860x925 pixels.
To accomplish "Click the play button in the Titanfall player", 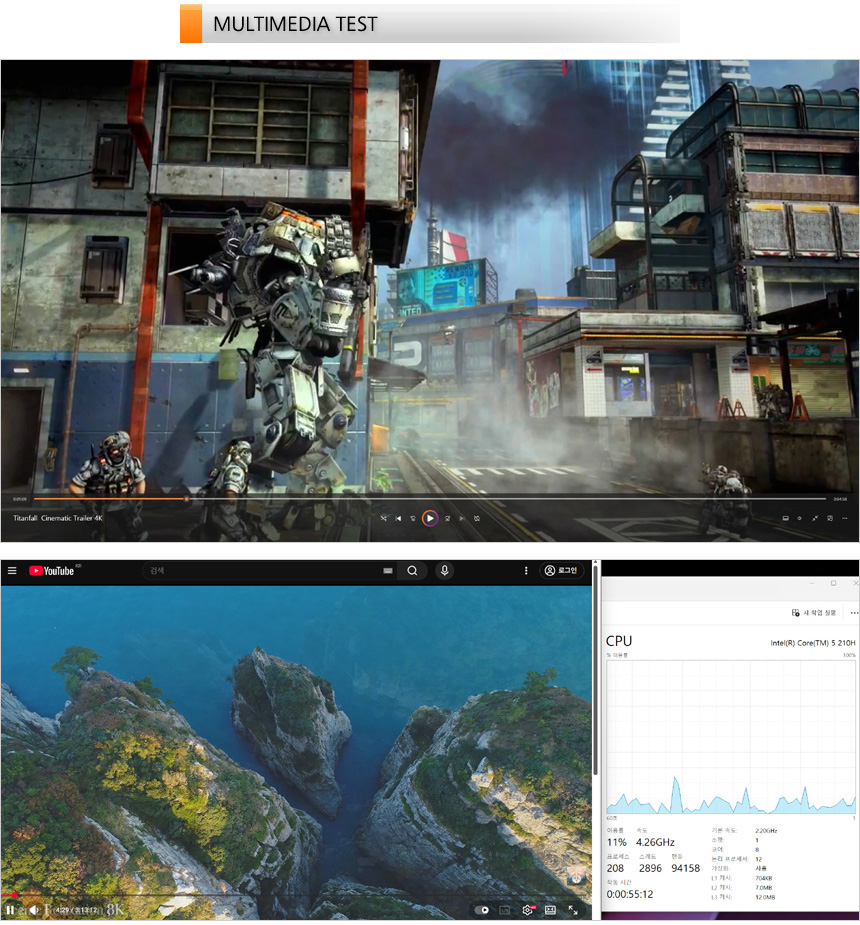I will (429, 518).
